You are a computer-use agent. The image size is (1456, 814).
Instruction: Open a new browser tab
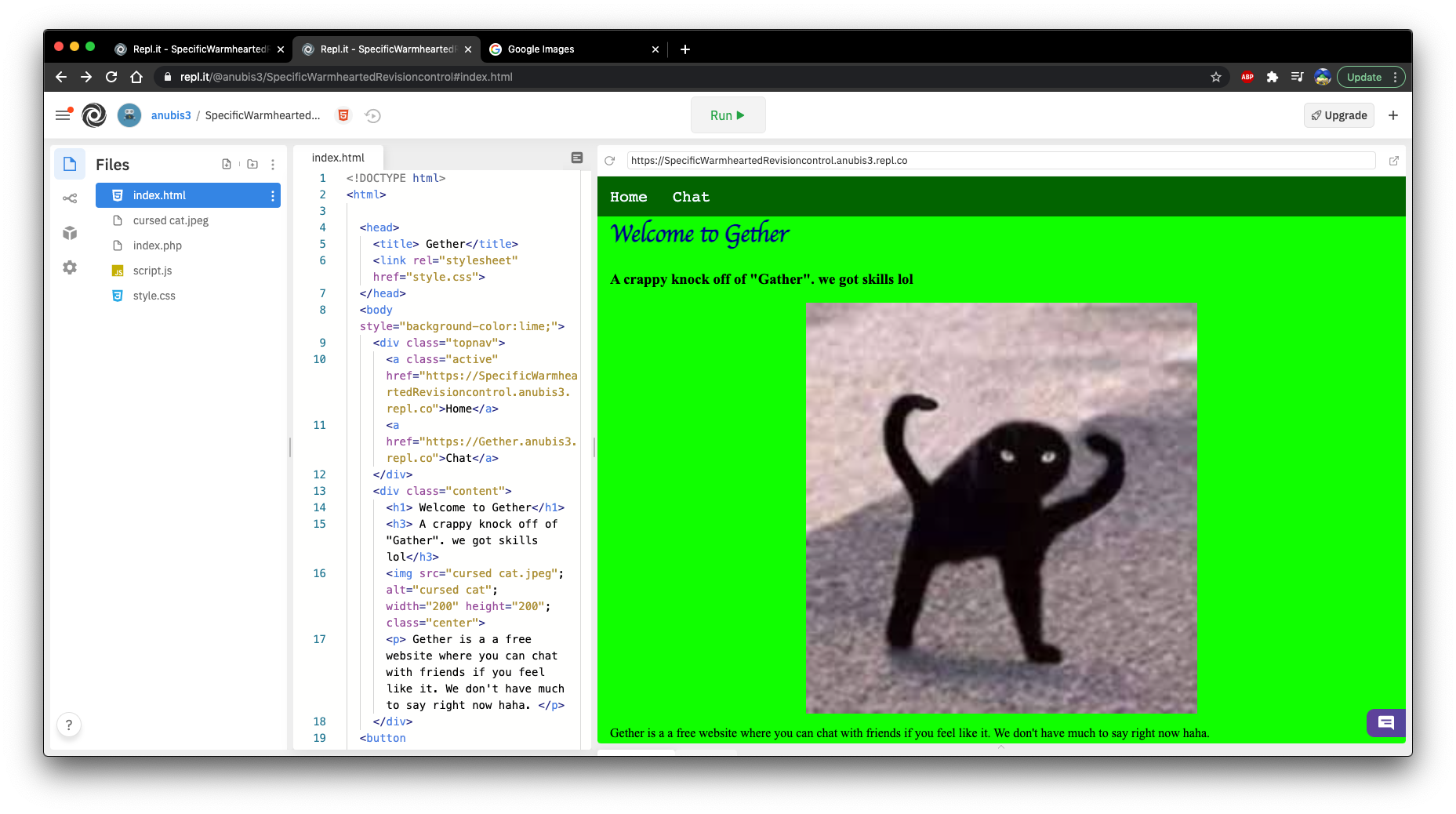click(x=685, y=49)
